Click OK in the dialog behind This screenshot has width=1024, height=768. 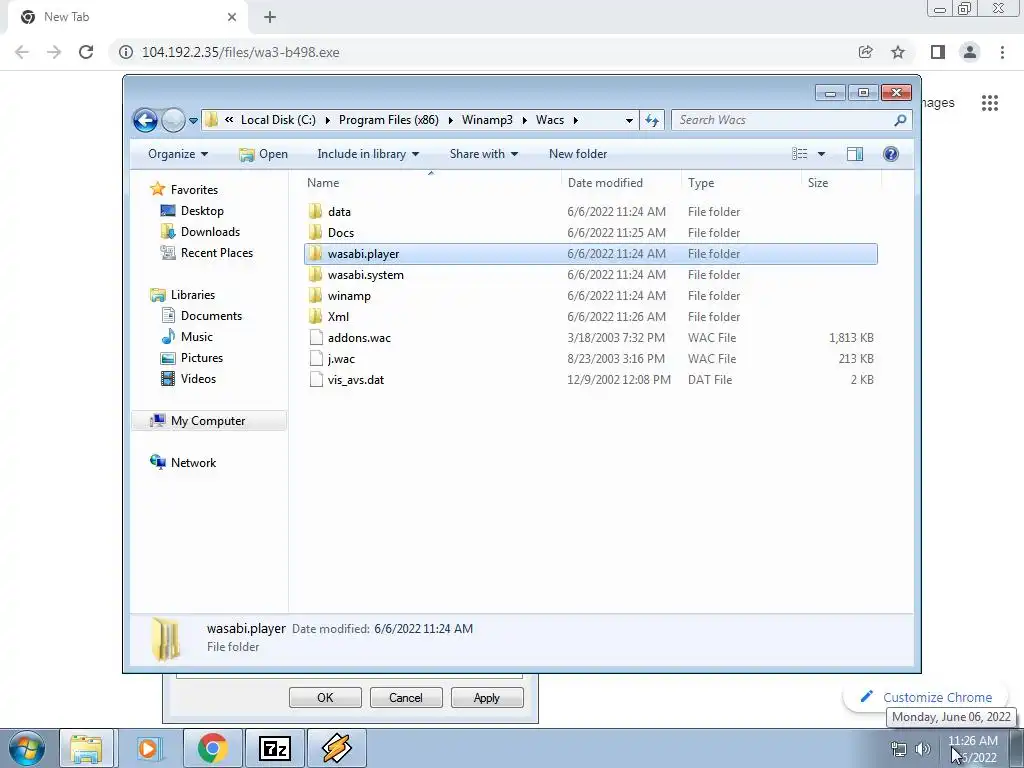325,697
